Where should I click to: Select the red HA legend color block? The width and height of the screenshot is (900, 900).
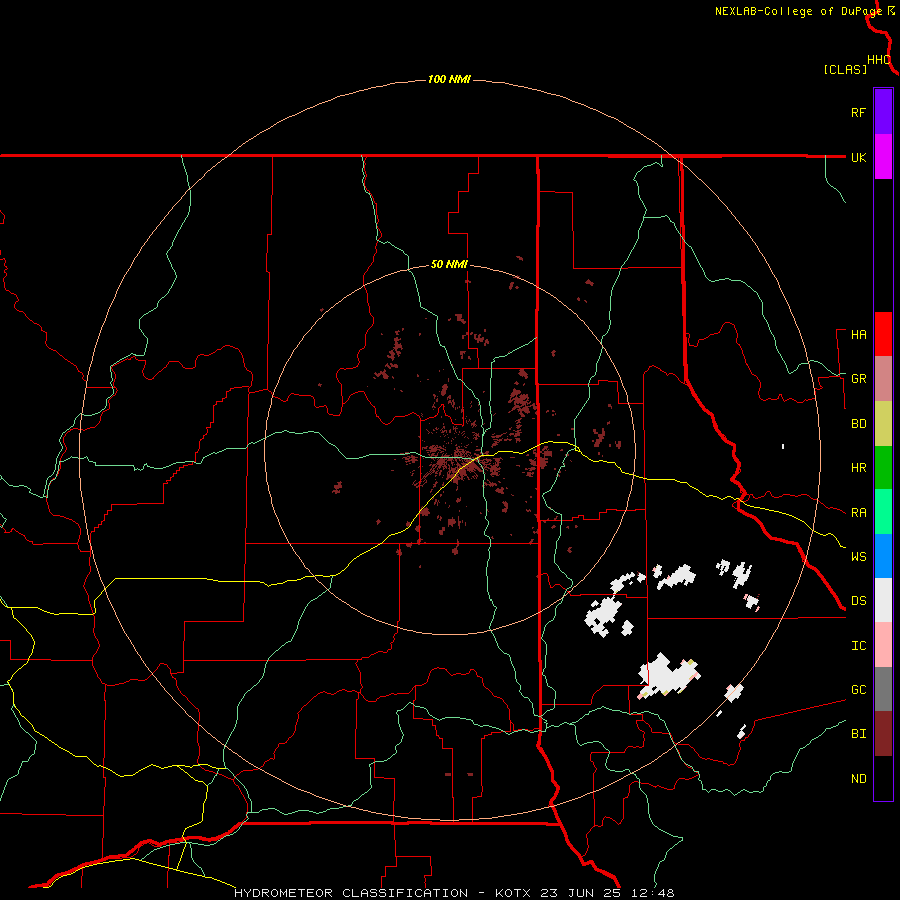[x=883, y=334]
